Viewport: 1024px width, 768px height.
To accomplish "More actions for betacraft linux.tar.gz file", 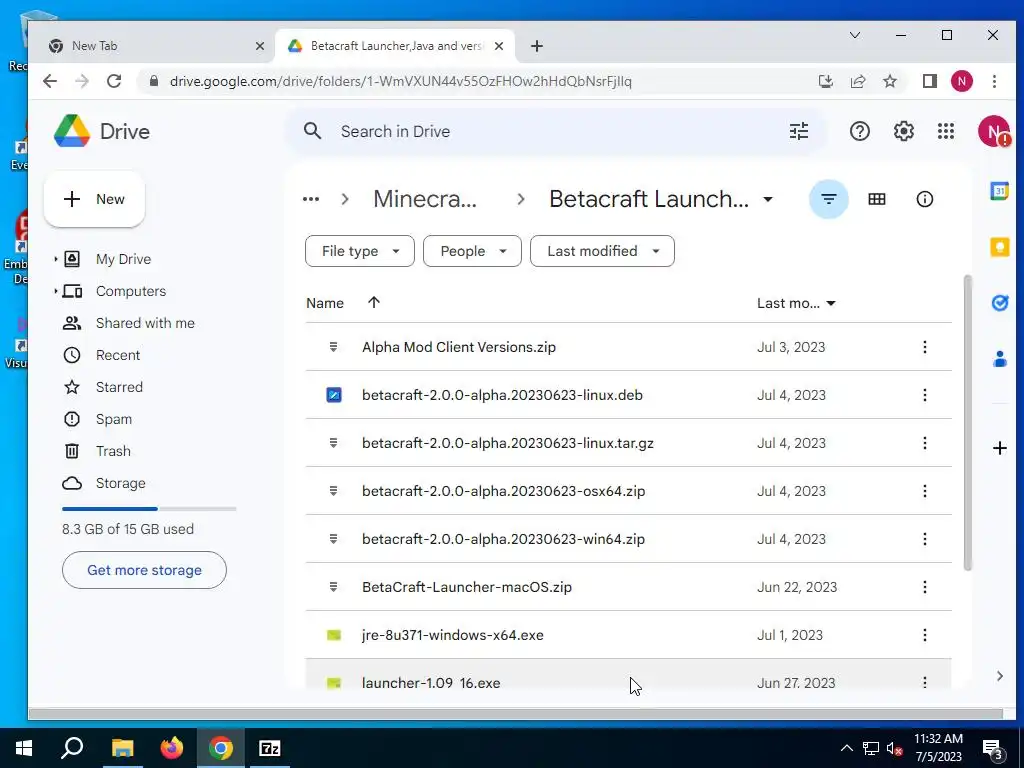I will (x=924, y=443).
